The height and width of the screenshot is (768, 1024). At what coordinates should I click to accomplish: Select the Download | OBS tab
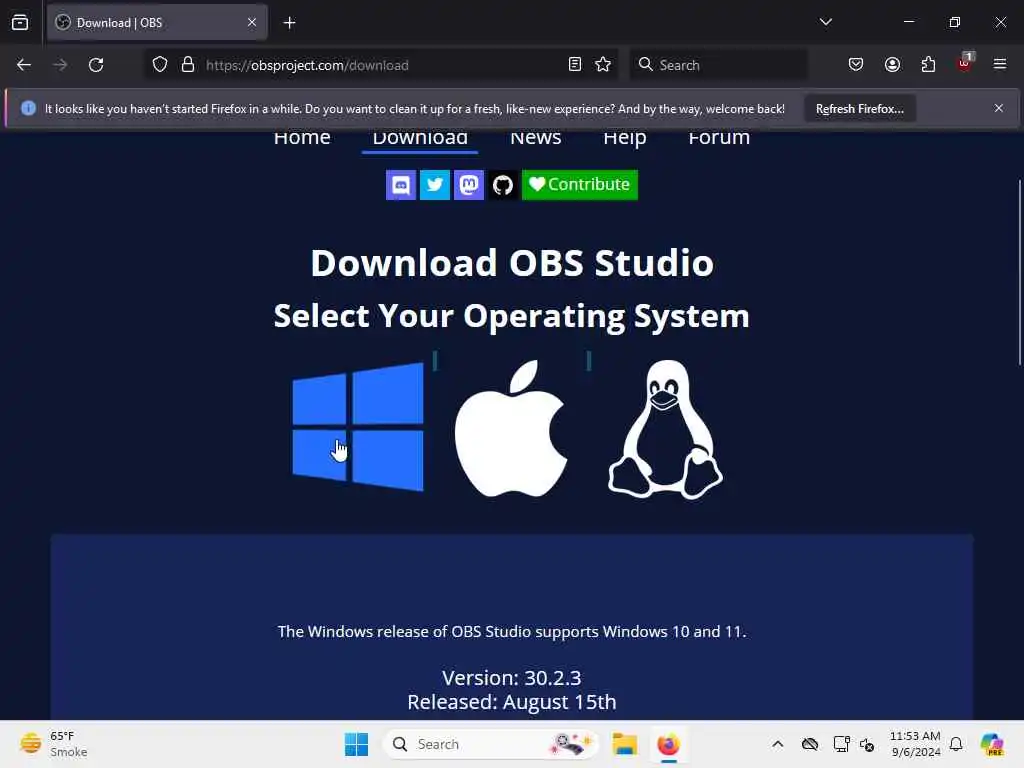157,23
